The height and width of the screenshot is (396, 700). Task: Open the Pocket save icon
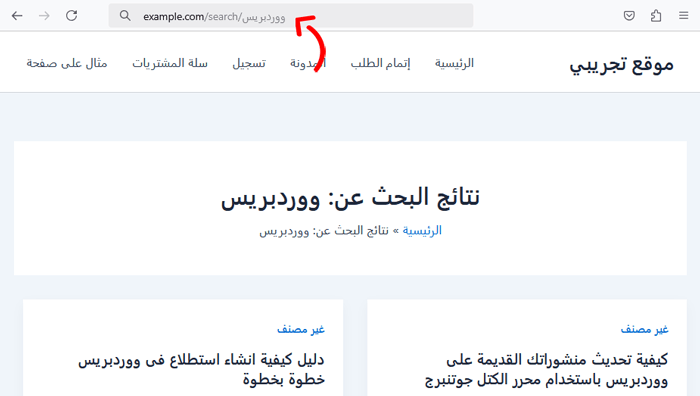pyautogui.click(x=629, y=16)
